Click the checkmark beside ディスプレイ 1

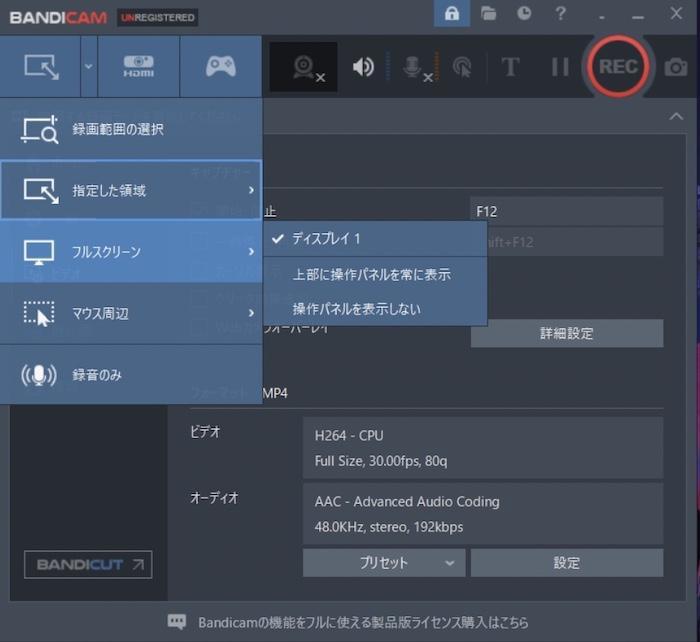click(x=278, y=239)
